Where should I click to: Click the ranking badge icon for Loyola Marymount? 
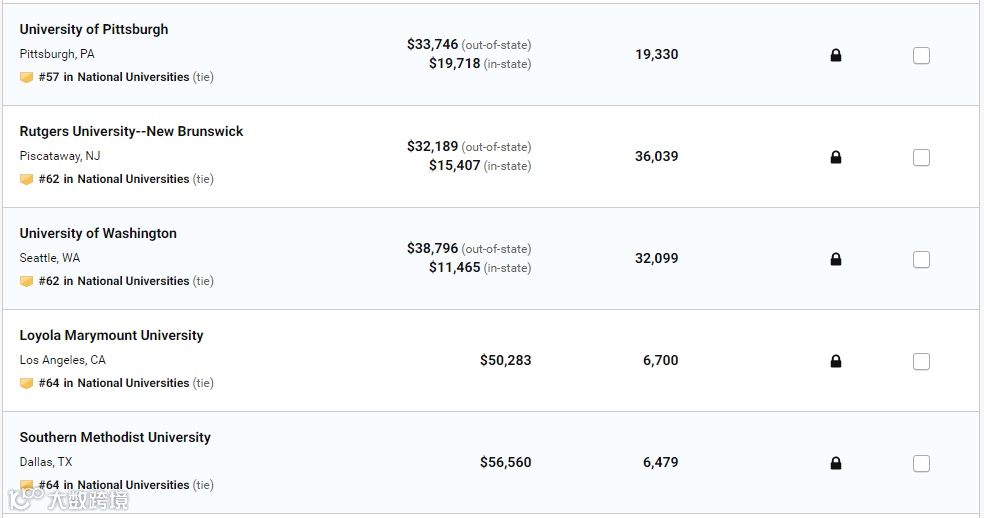point(27,383)
